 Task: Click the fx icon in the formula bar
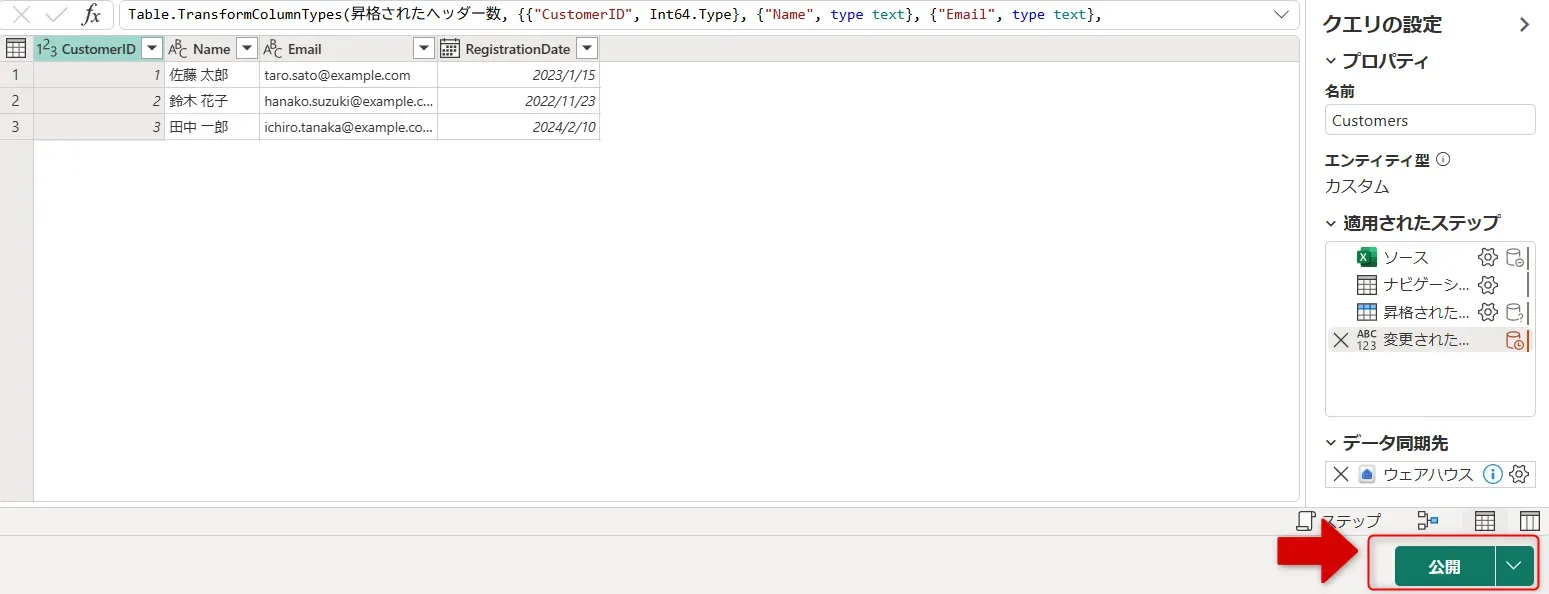(x=93, y=14)
